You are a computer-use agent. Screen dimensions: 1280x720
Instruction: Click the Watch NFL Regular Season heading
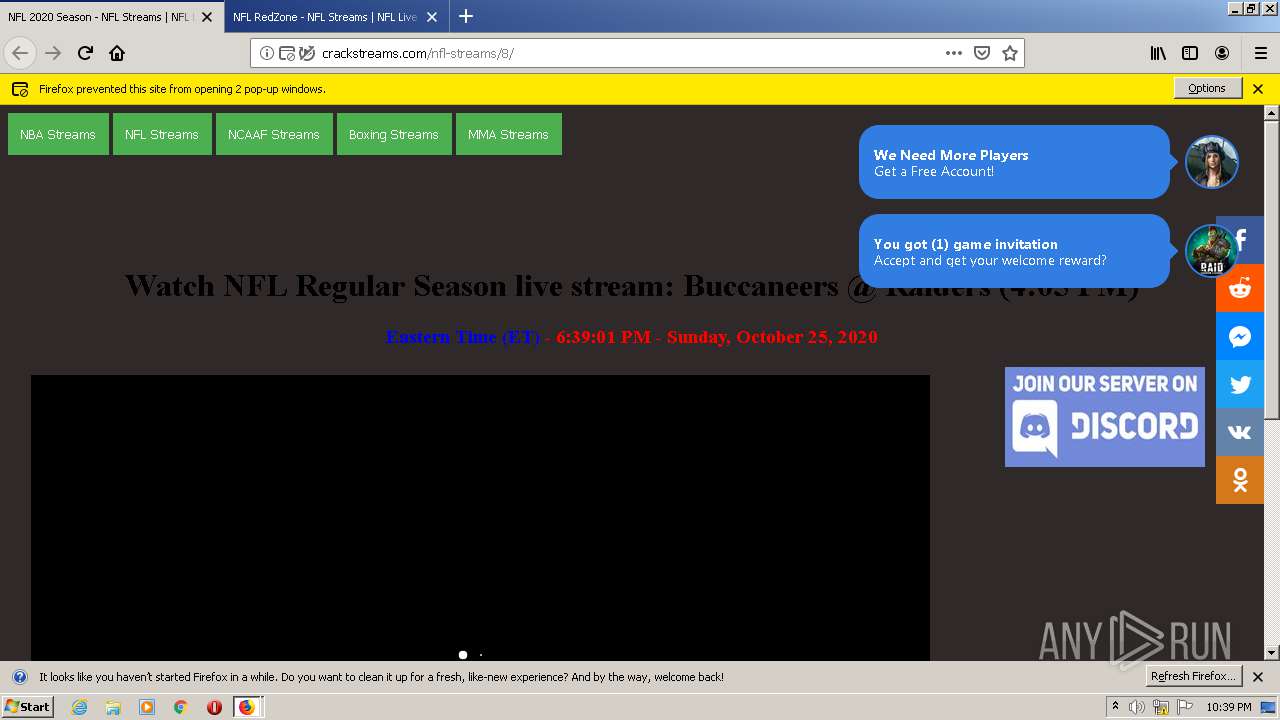point(631,286)
